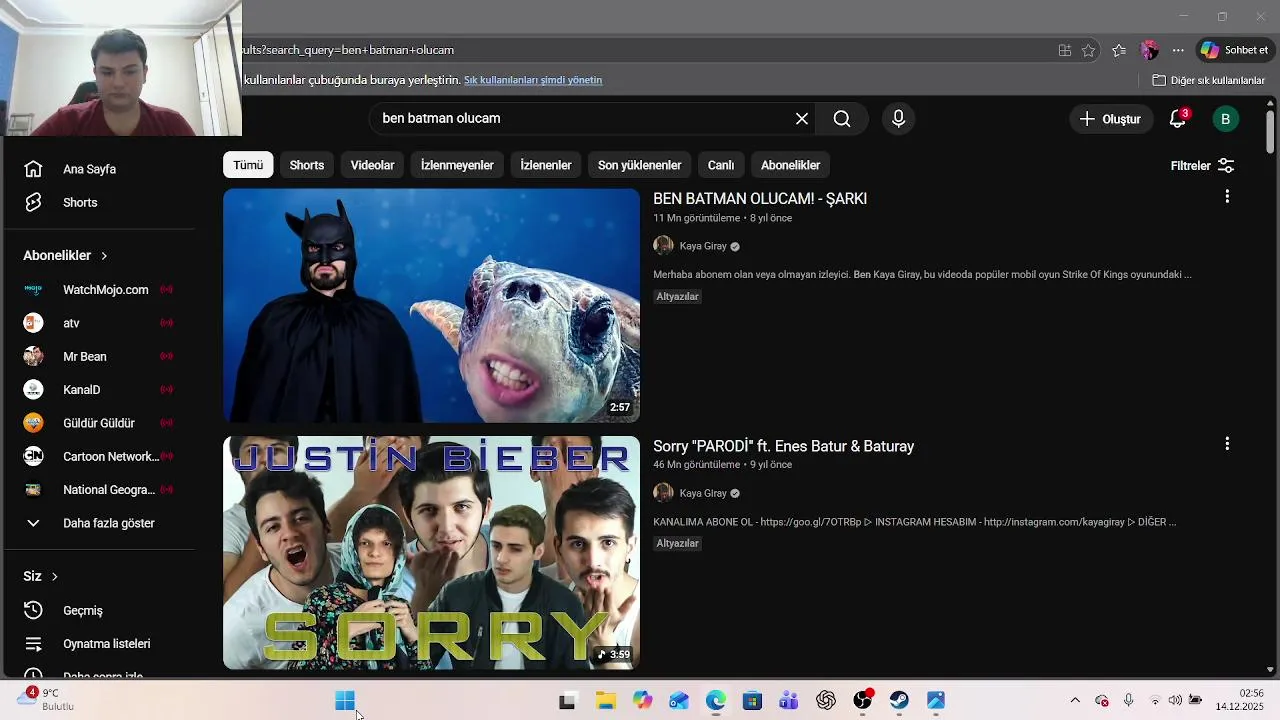Start voice search with the microphone icon
The height and width of the screenshot is (720, 1280).
pos(898,119)
